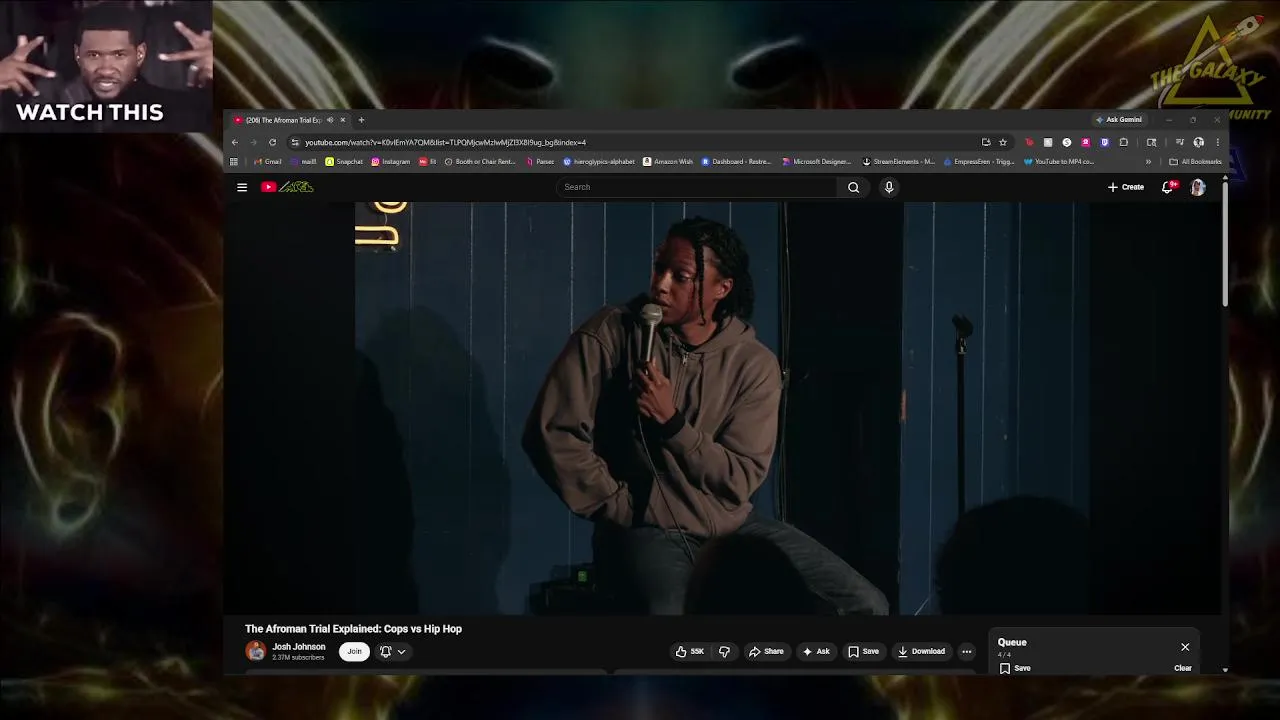Open Josh Johnson channel avatar

[256, 651]
